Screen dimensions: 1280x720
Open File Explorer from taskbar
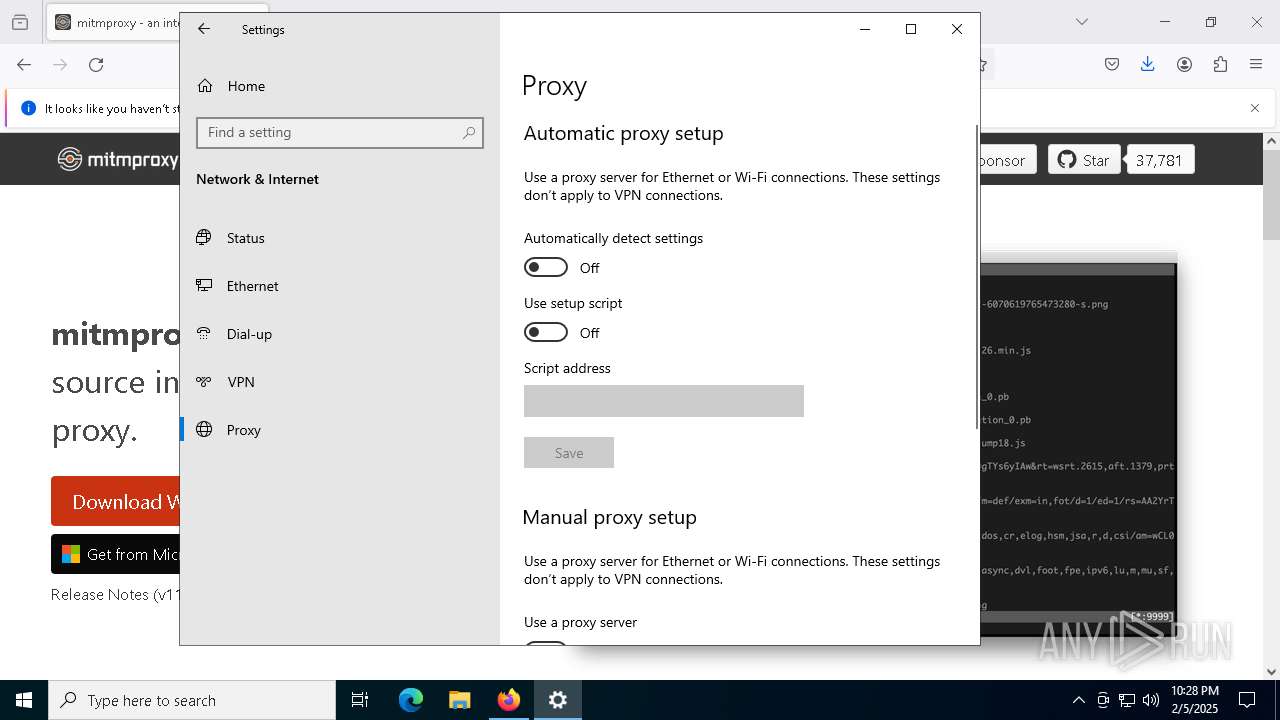(x=459, y=700)
